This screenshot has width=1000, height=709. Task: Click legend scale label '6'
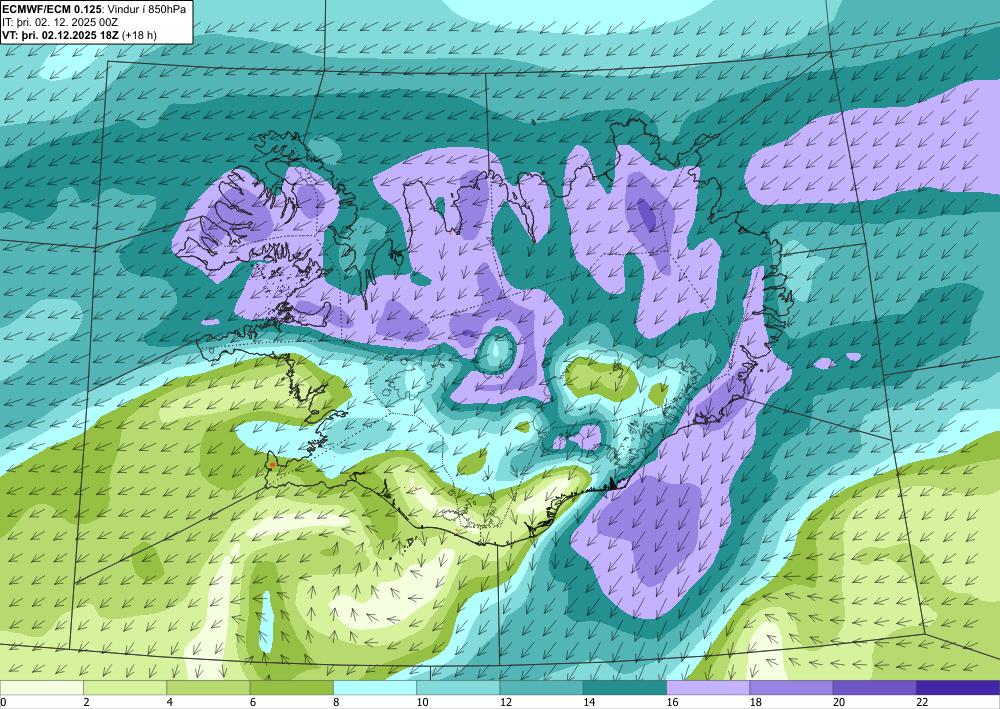pyautogui.click(x=253, y=702)
